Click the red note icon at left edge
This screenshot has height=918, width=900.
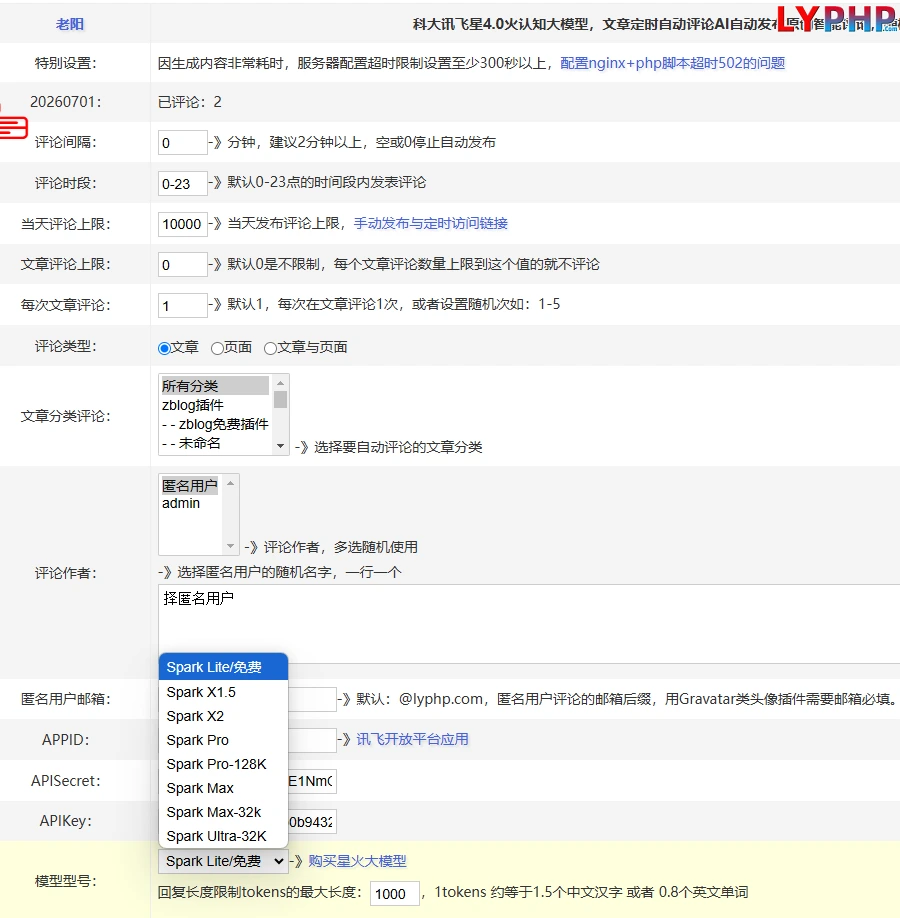click(13, 126)
